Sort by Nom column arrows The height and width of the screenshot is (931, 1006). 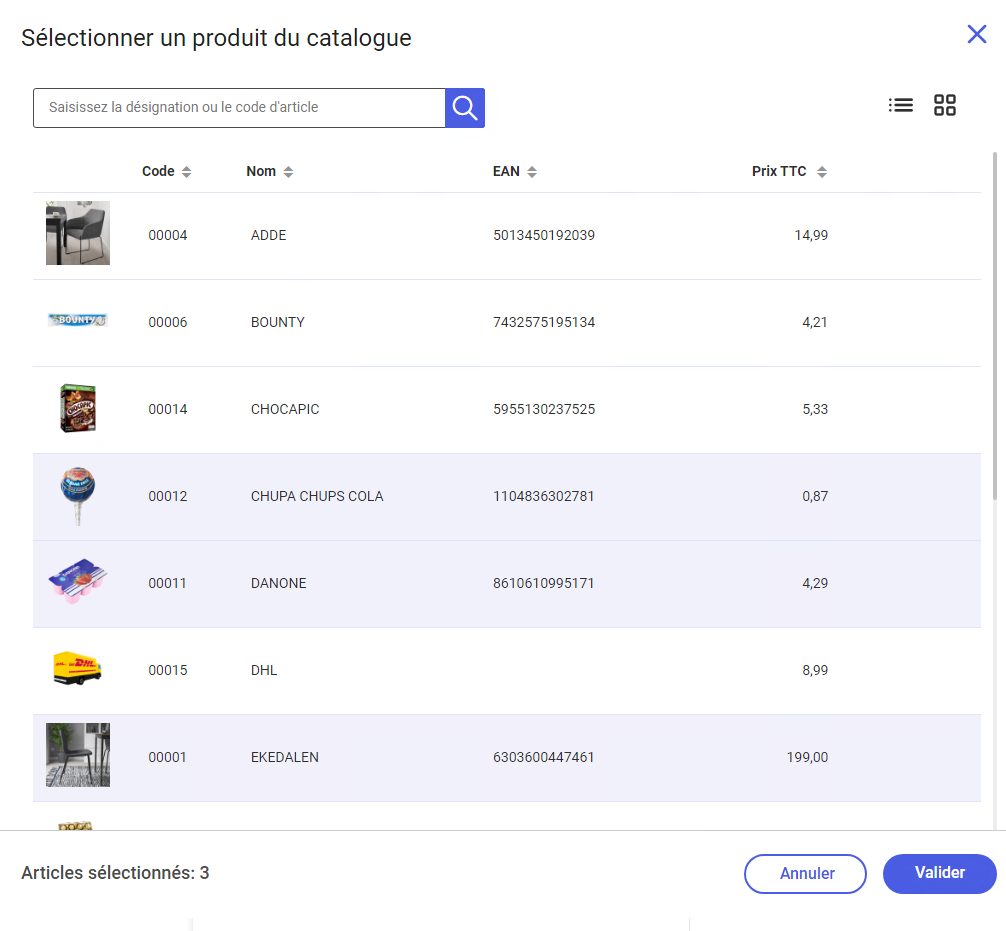pyautogui.click(x=288, y=172)
